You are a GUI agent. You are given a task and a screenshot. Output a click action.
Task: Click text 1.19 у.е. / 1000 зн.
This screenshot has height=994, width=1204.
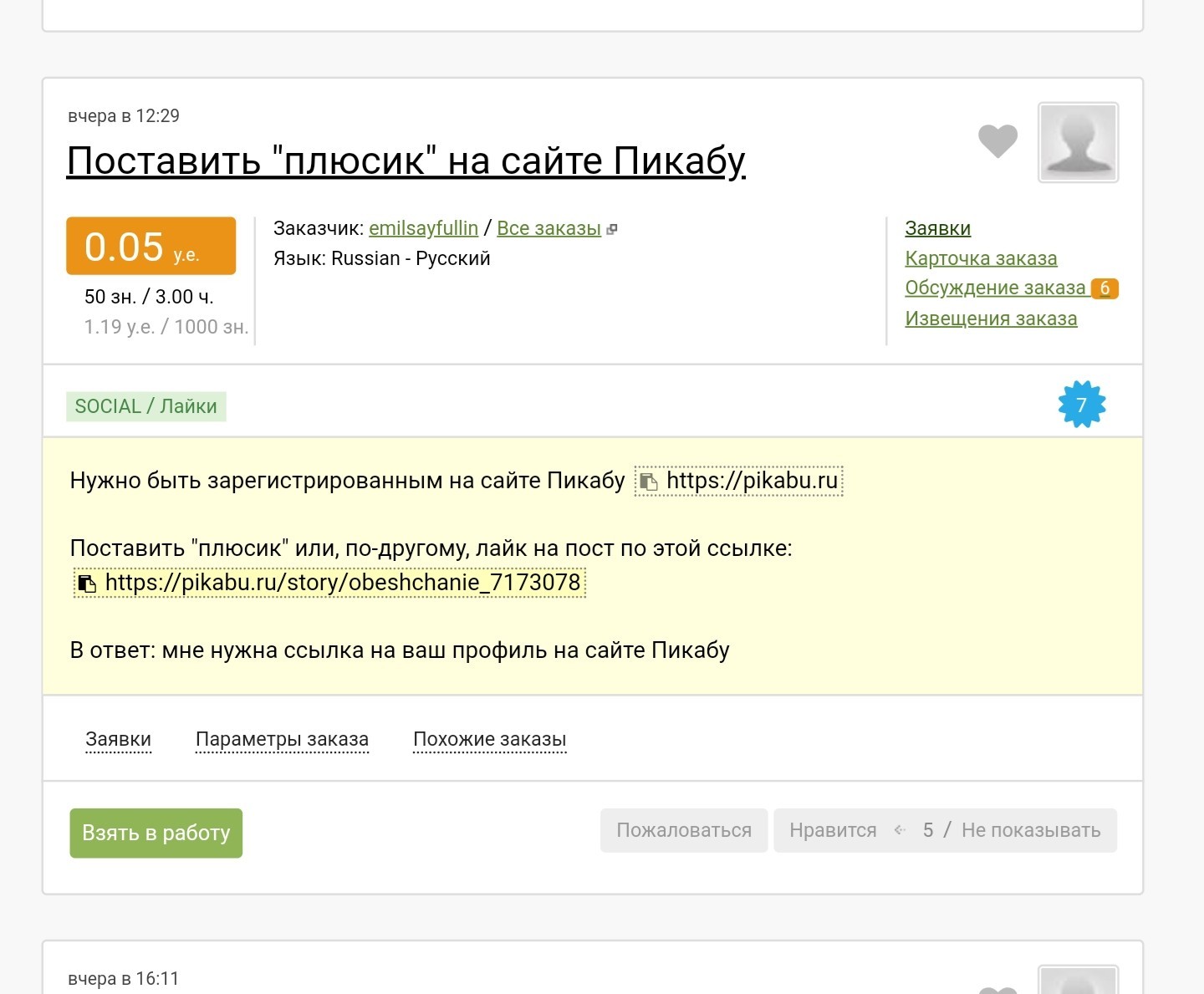[x=166, y=327]
